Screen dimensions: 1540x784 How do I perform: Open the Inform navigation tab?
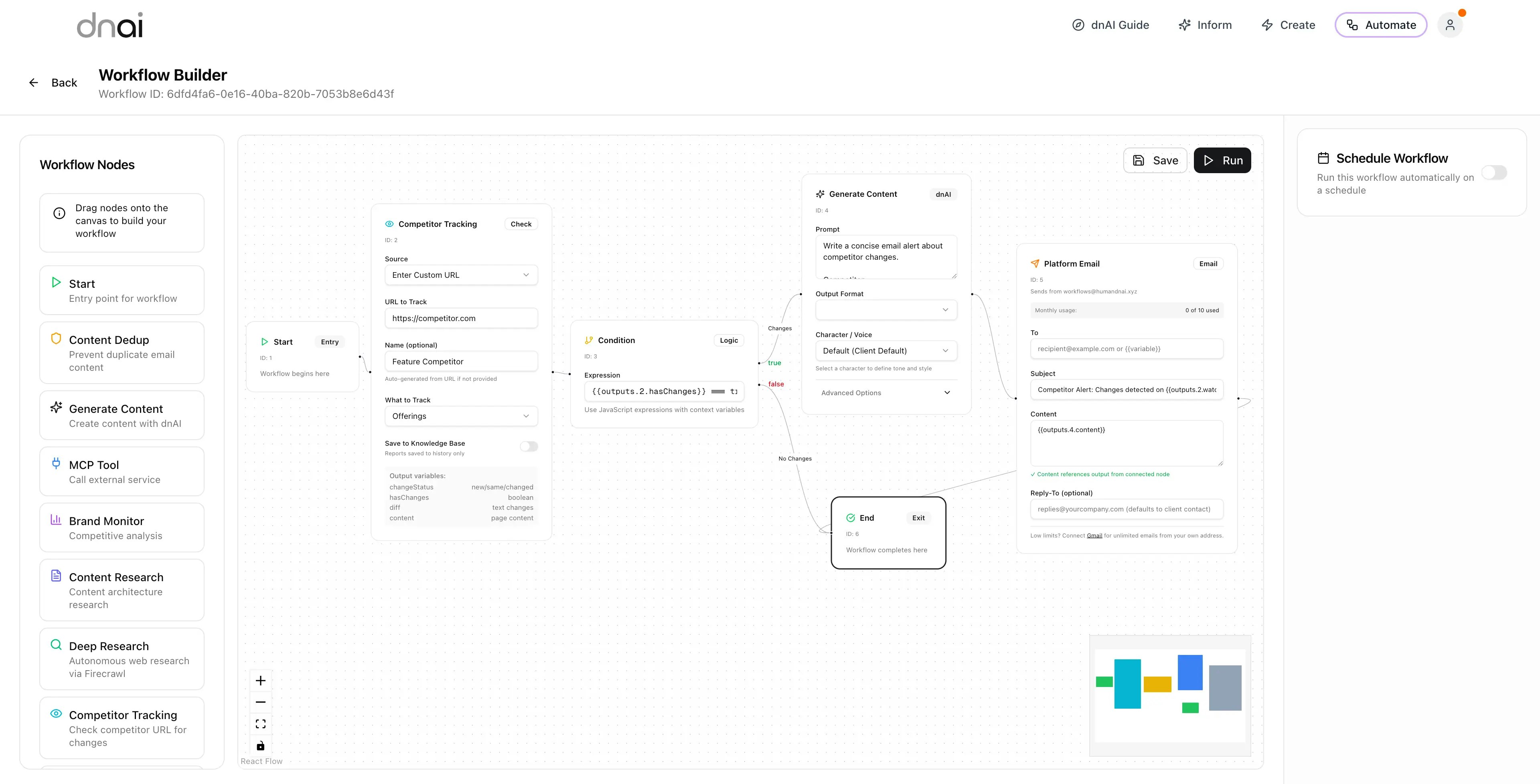pos(1205,25)
